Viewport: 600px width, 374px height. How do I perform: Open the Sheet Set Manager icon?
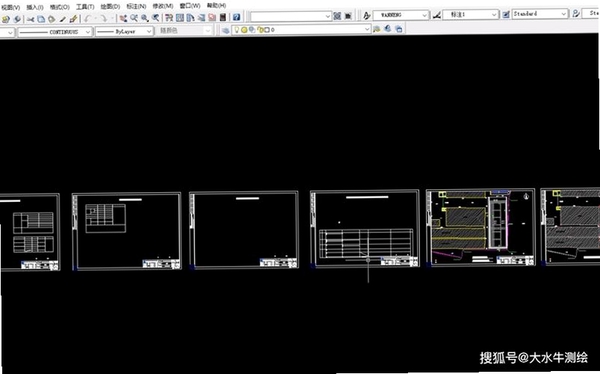[201, 18]
